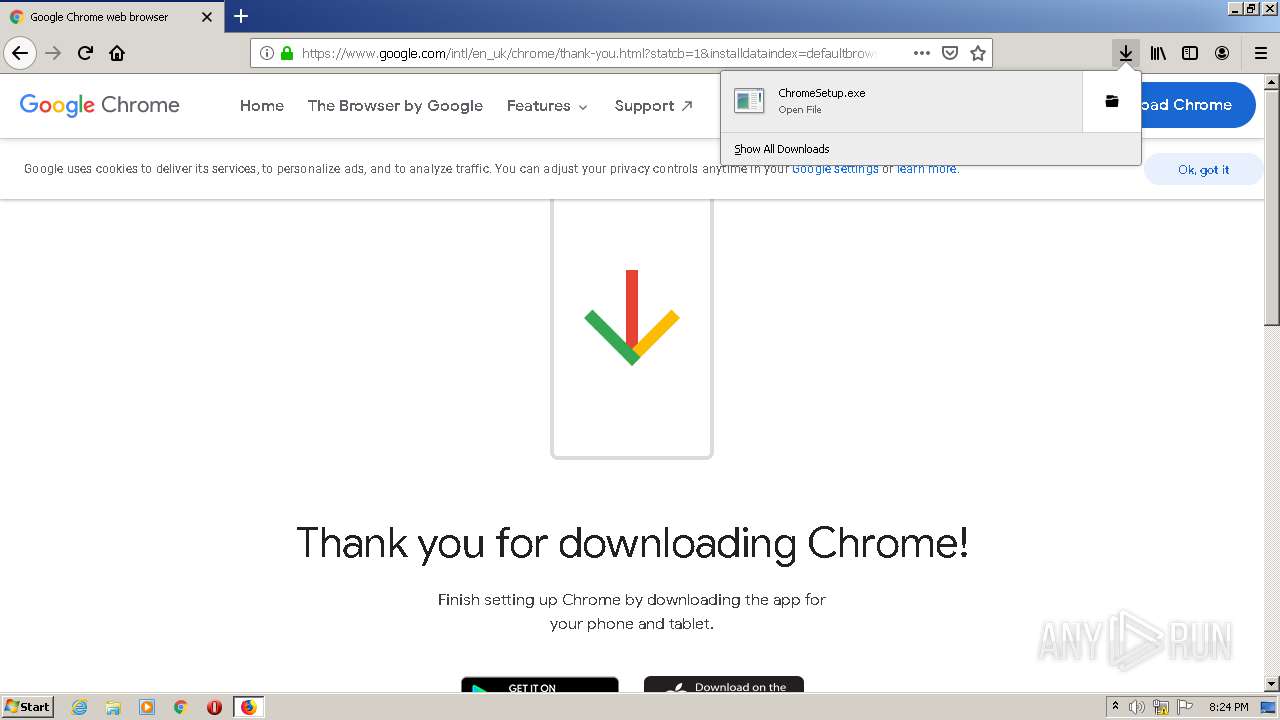This screenshot has width=1280, height=720.
Task: Open the learn more link
Action: point(927,169)
